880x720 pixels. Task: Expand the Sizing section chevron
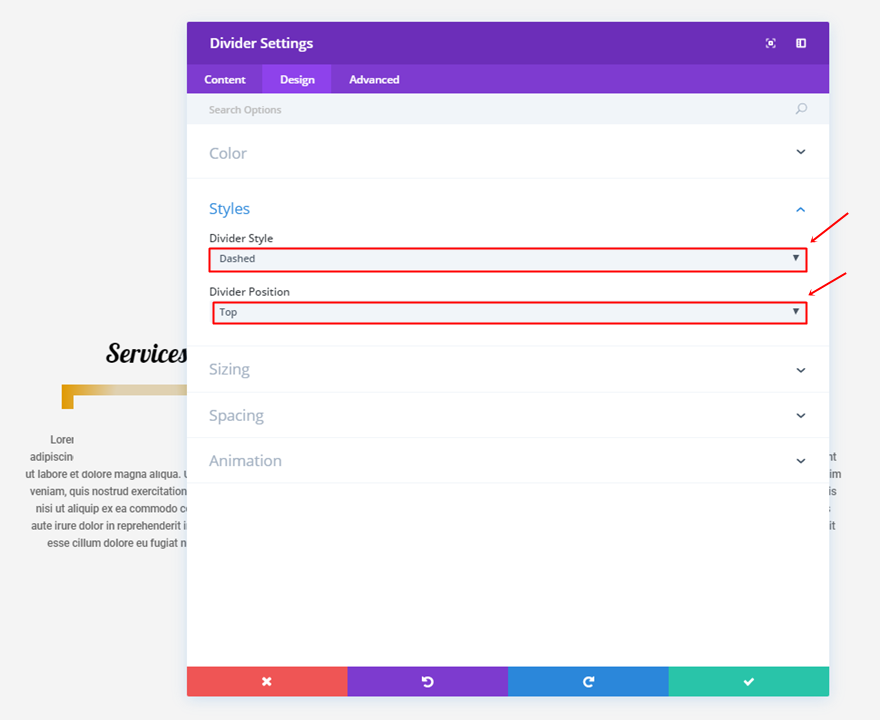[801, 370]
